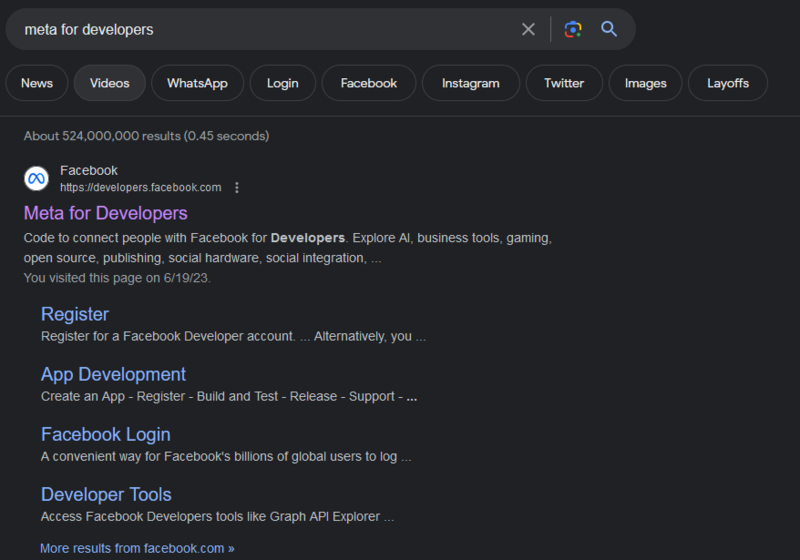Click 'You visited this page on 6/19/23.' text
The image size is (800, 560).
pos(117,278)
